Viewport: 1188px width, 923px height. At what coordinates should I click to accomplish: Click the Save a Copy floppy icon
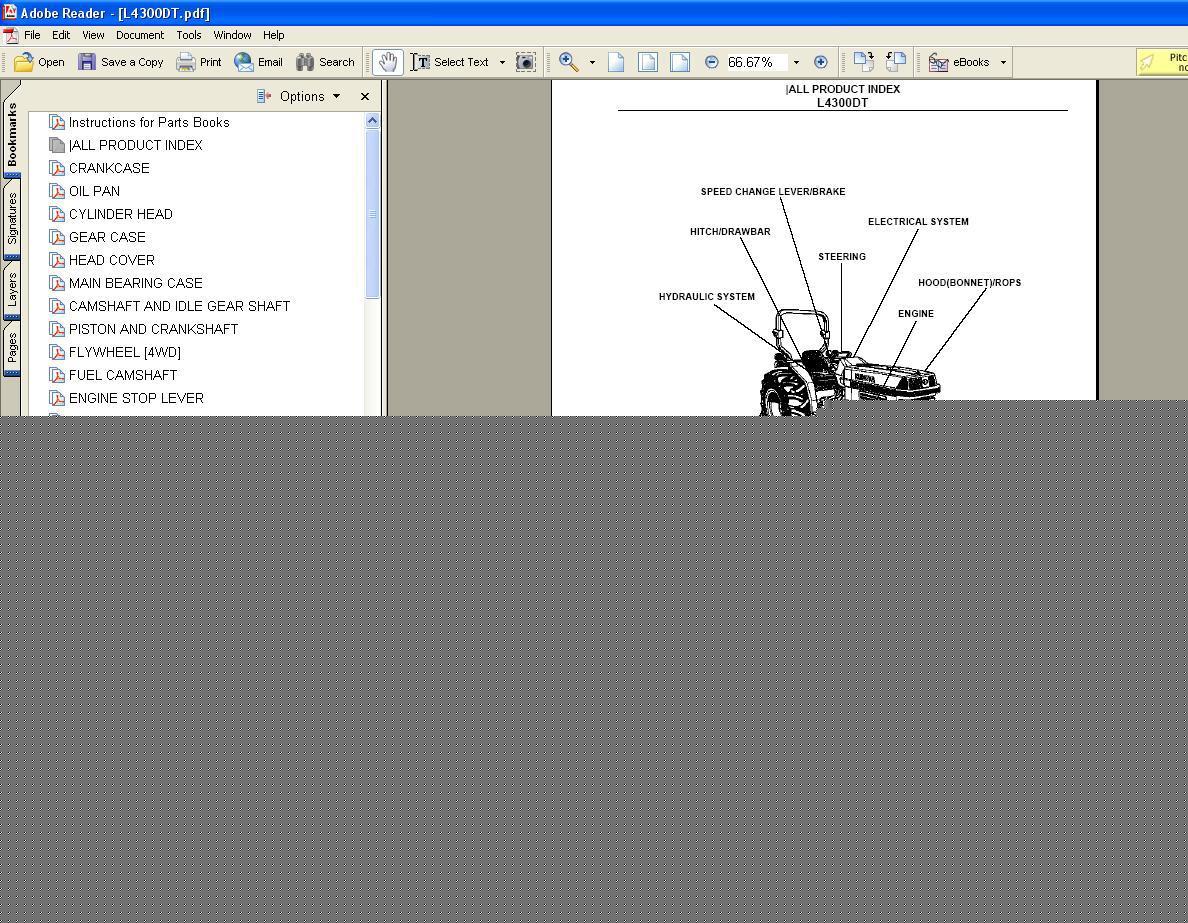point(87,62)
